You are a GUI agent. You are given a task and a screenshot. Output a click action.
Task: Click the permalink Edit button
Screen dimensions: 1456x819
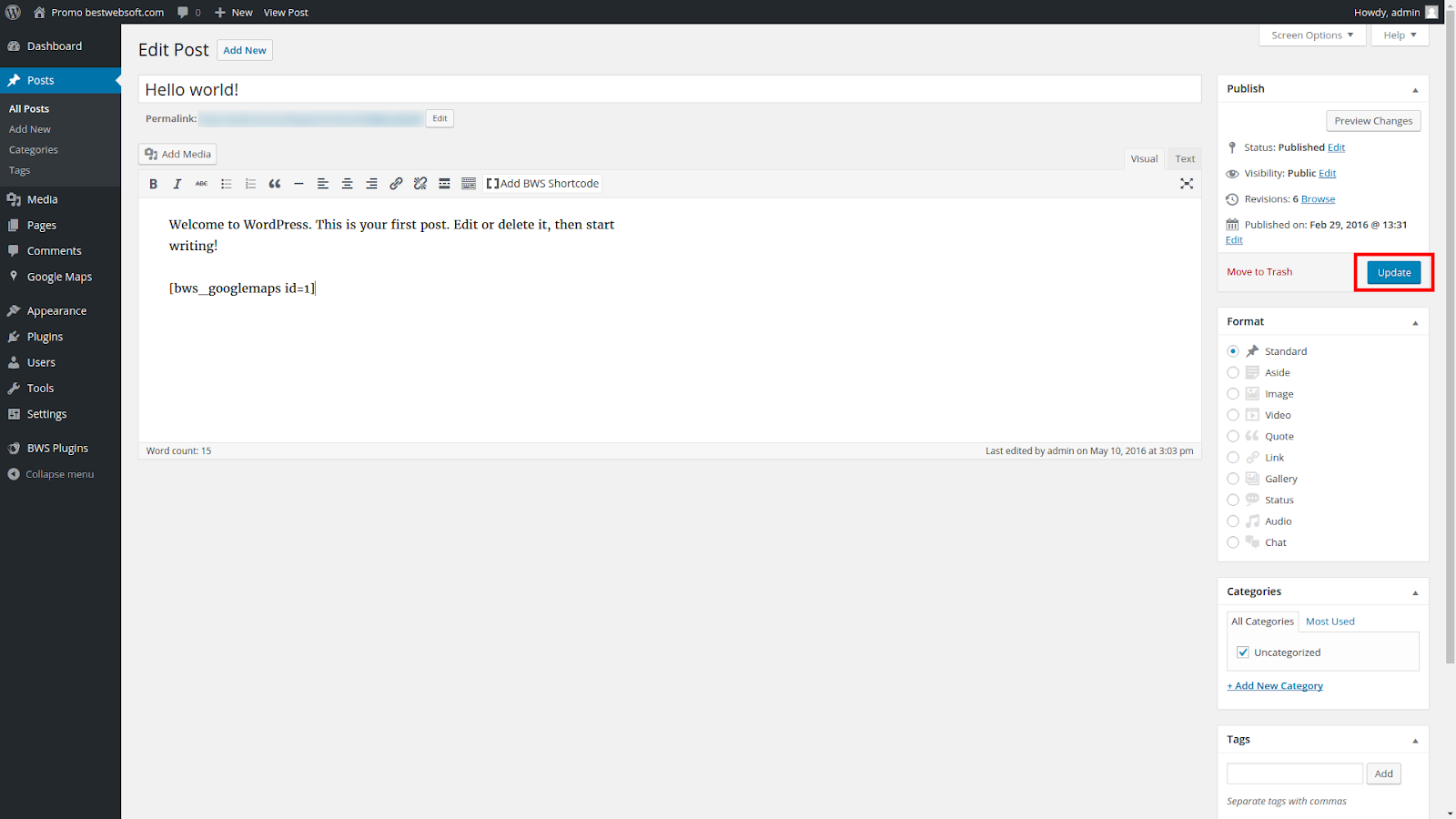point(440,118)
